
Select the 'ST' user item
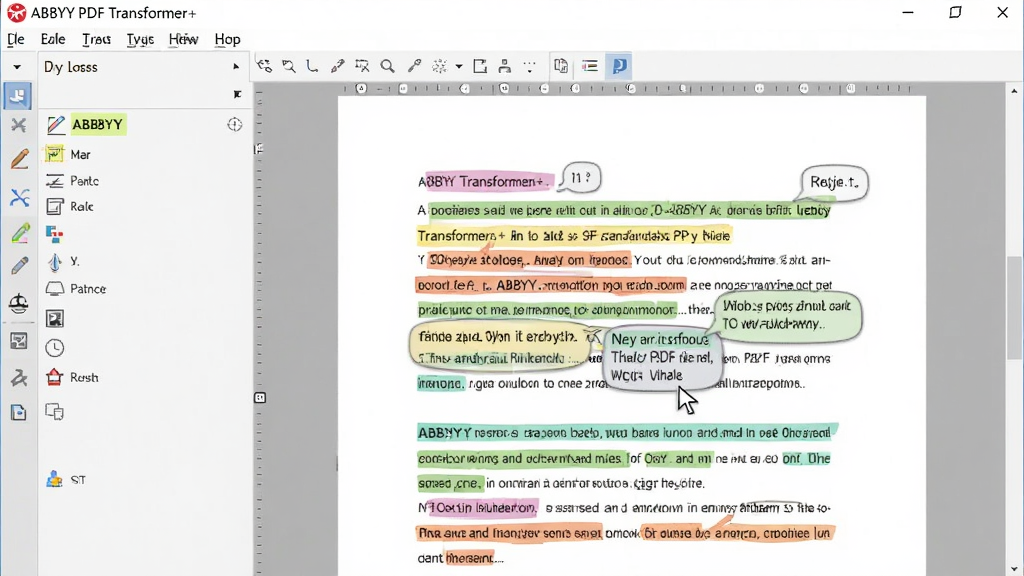[66, 479]
